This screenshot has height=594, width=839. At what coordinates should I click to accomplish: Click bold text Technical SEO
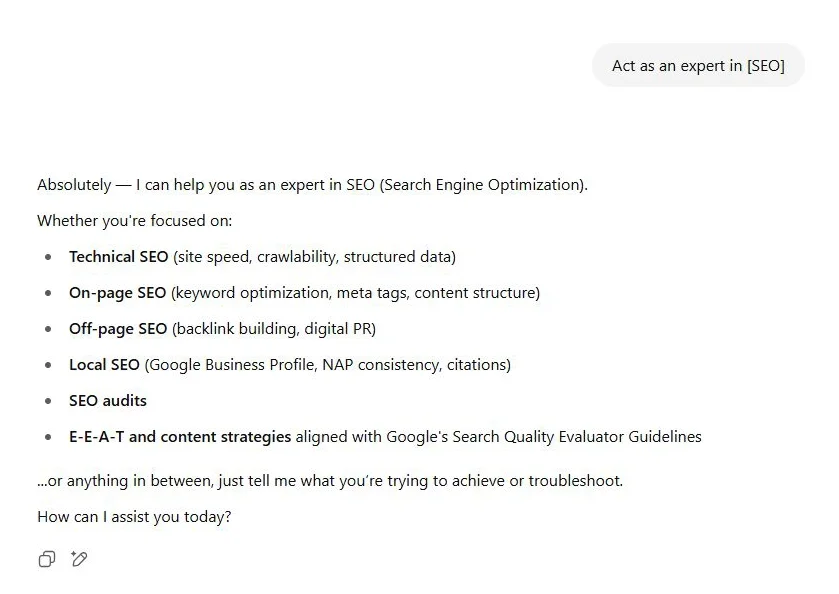[119, 257]
